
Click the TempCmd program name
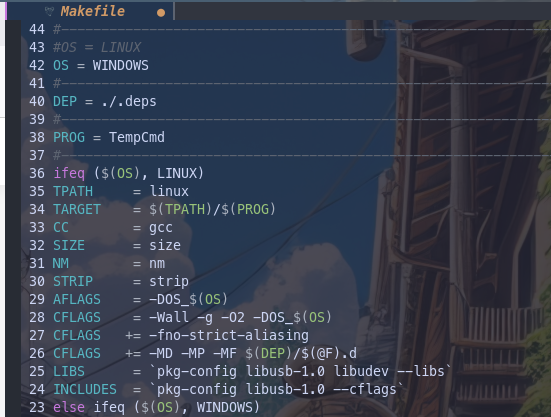[x=137, y=137]
